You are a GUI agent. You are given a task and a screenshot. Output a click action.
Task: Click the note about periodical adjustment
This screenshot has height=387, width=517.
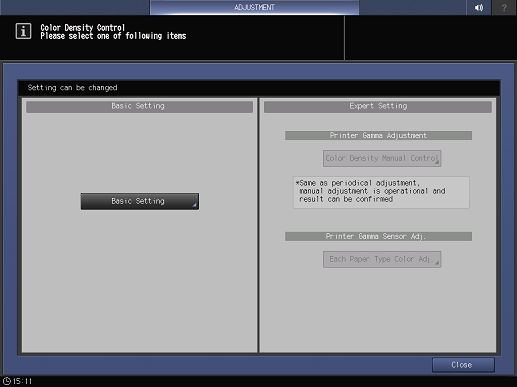(381, 192)
